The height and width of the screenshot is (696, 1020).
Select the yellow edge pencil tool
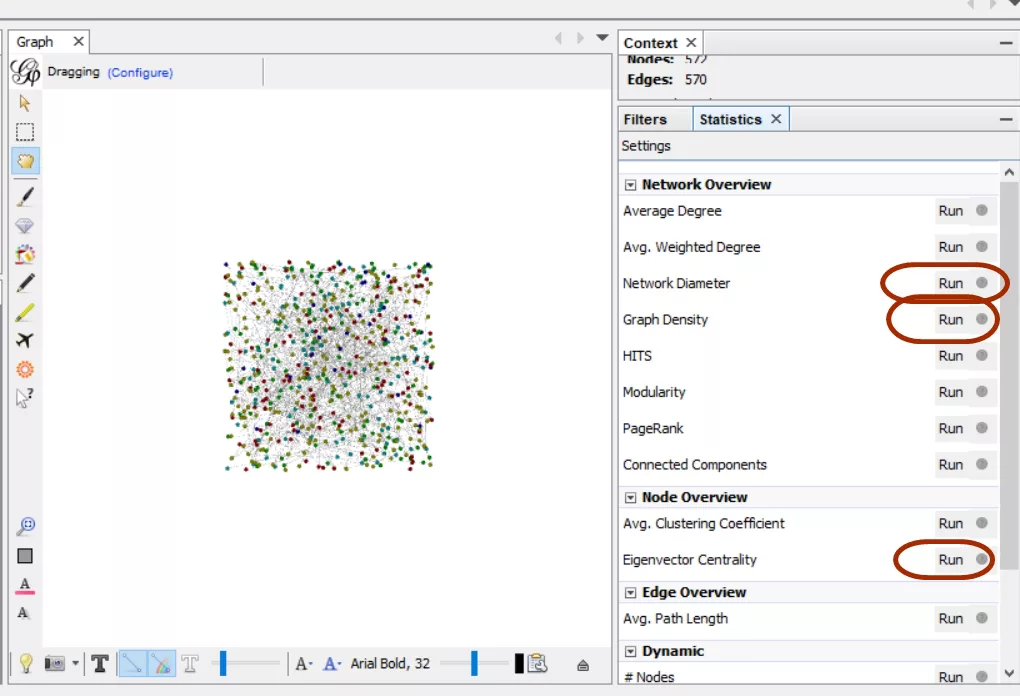25,312
